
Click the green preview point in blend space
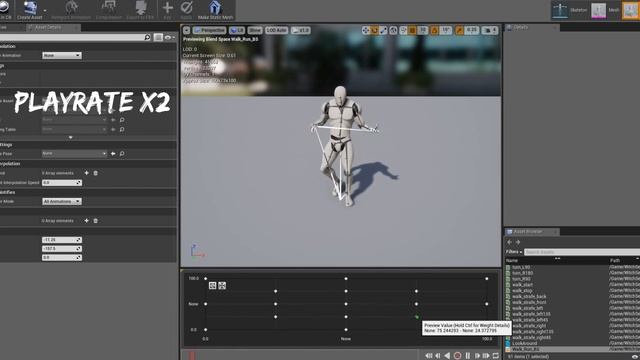tap(417, 317)
